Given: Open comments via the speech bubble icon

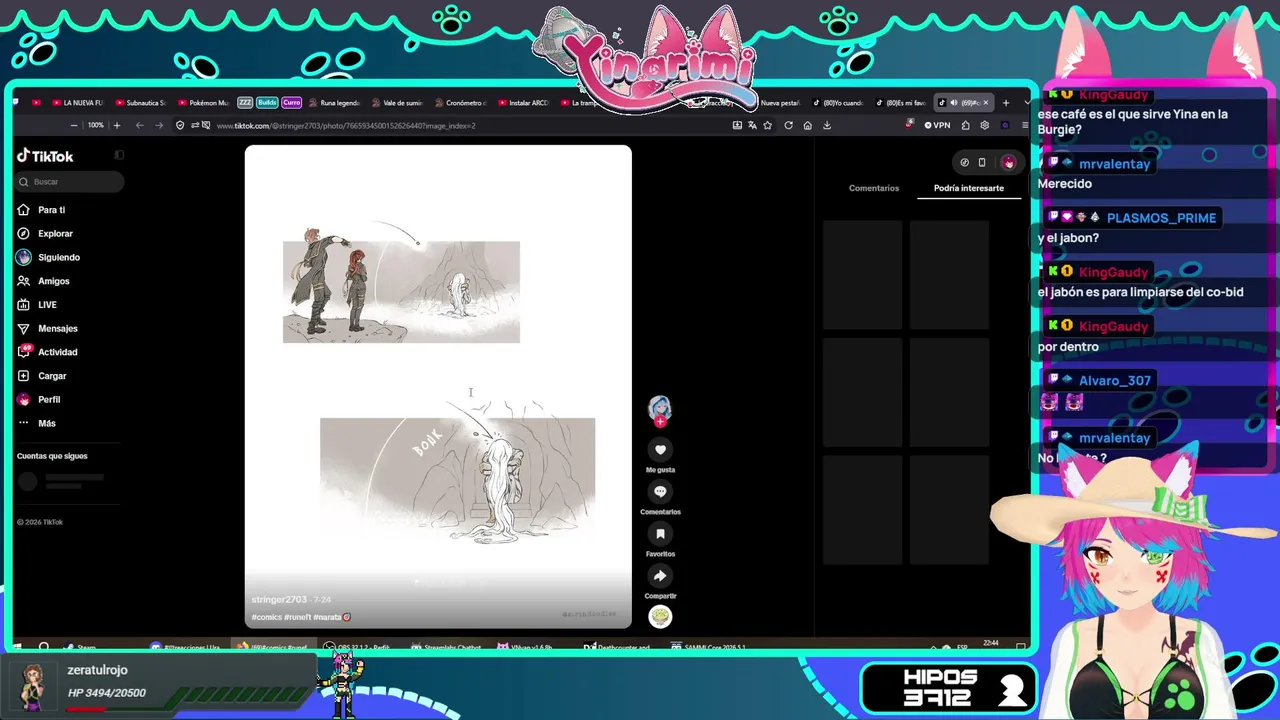Looking at the screenshot, I should (x=660, y=492).
